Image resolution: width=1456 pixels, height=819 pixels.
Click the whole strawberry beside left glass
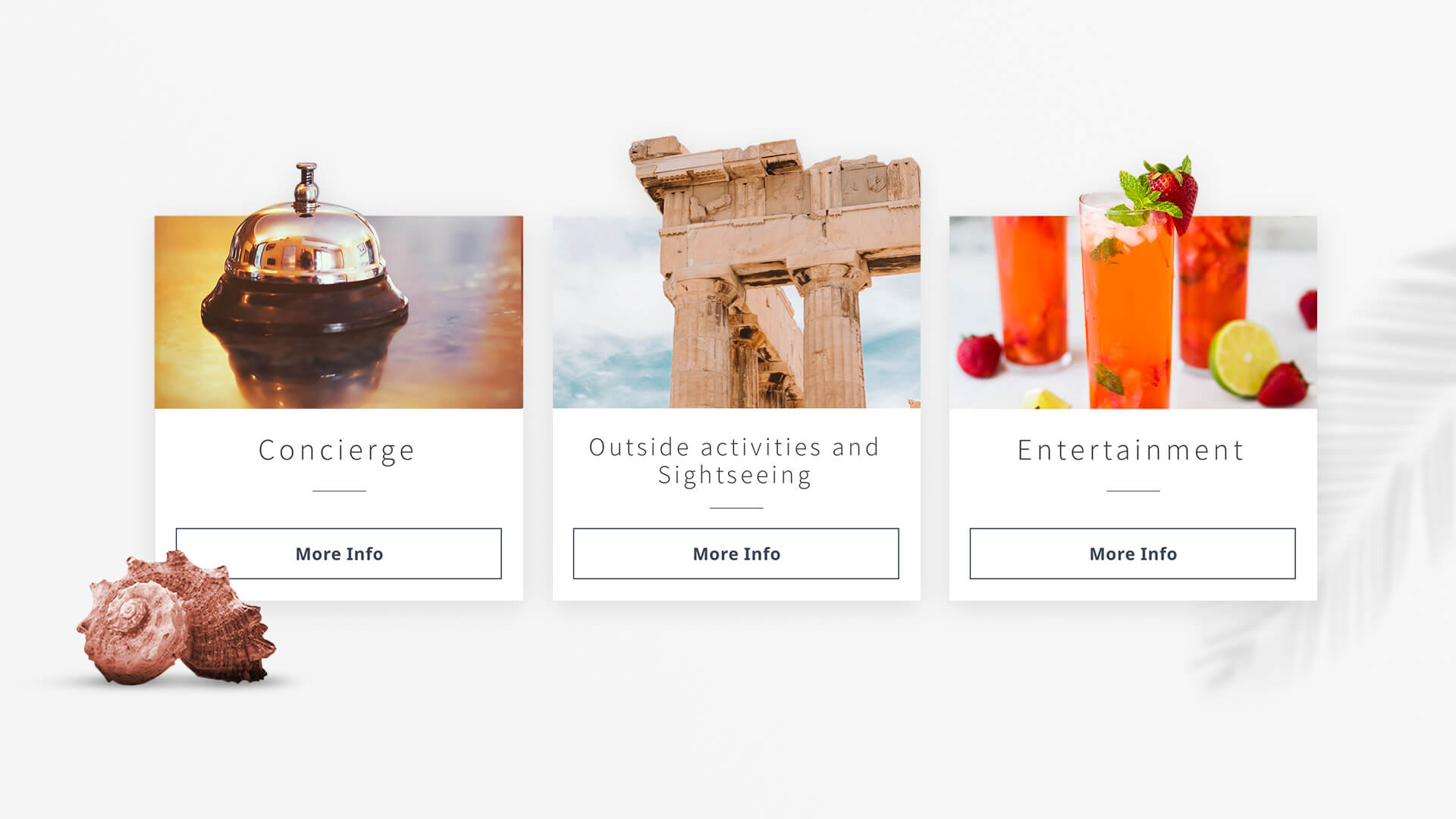pyautogui.click(x=978, y=356)
